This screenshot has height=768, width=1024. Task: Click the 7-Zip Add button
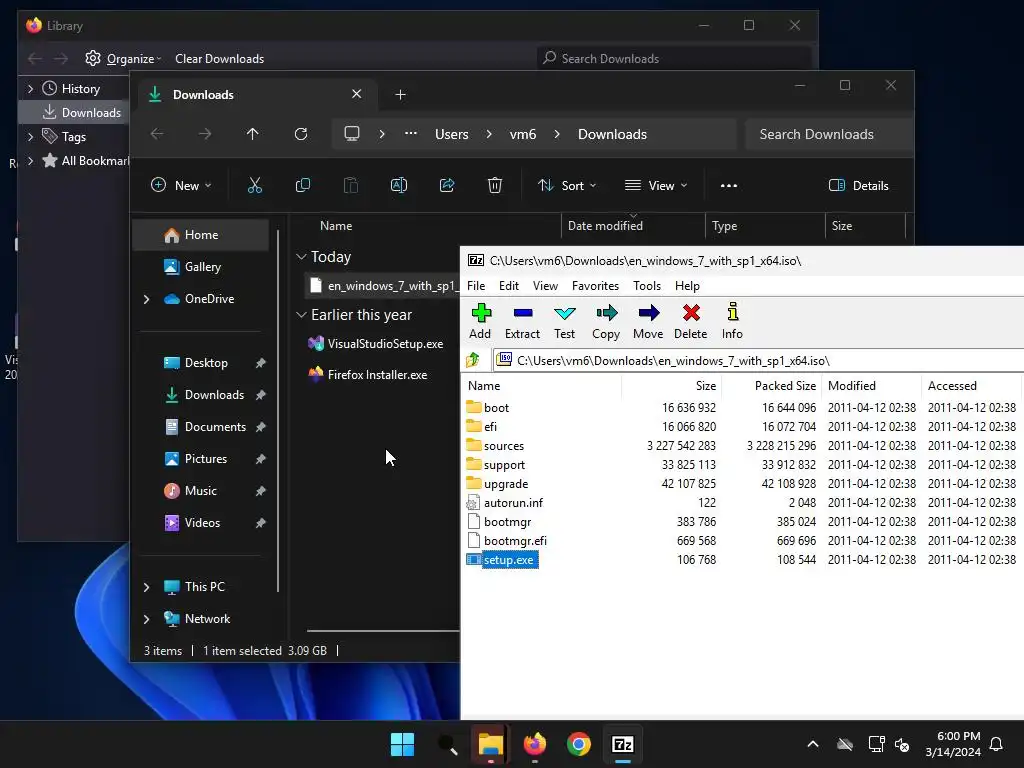point(481,321)
